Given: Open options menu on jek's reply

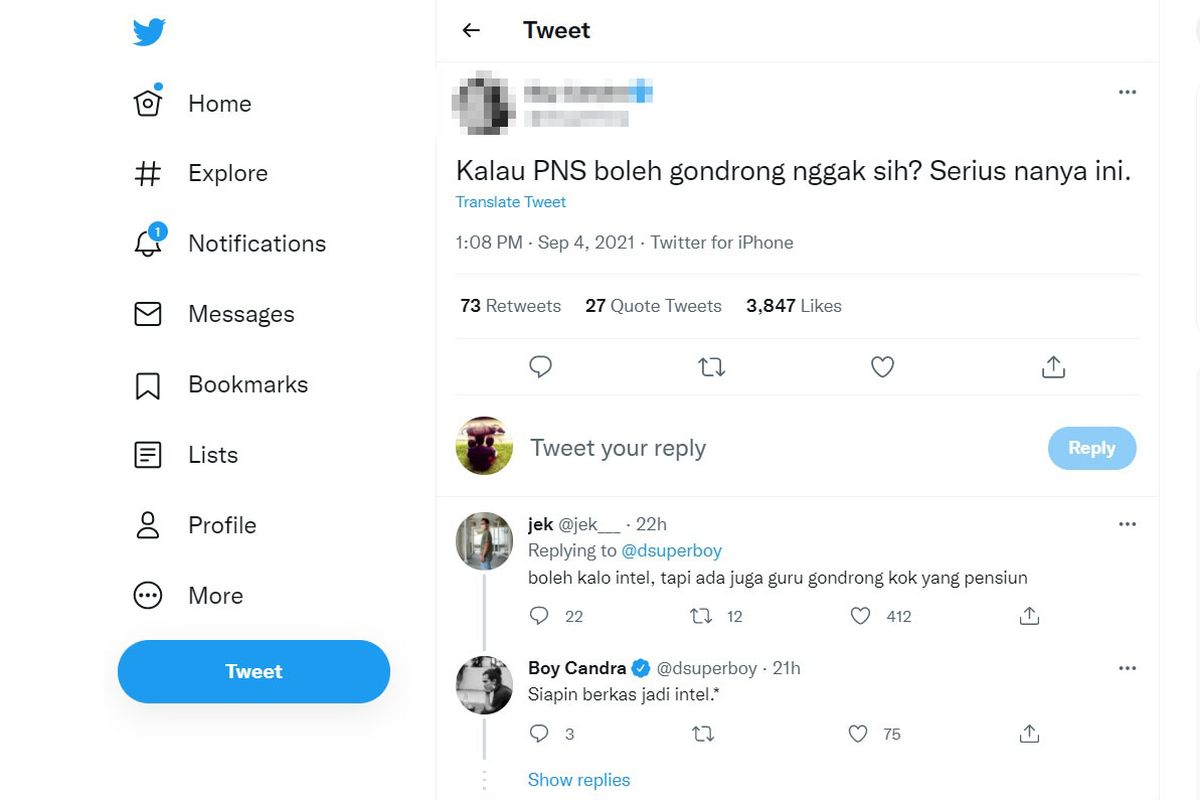Looking at the screenshot, I should point(1127,523).
